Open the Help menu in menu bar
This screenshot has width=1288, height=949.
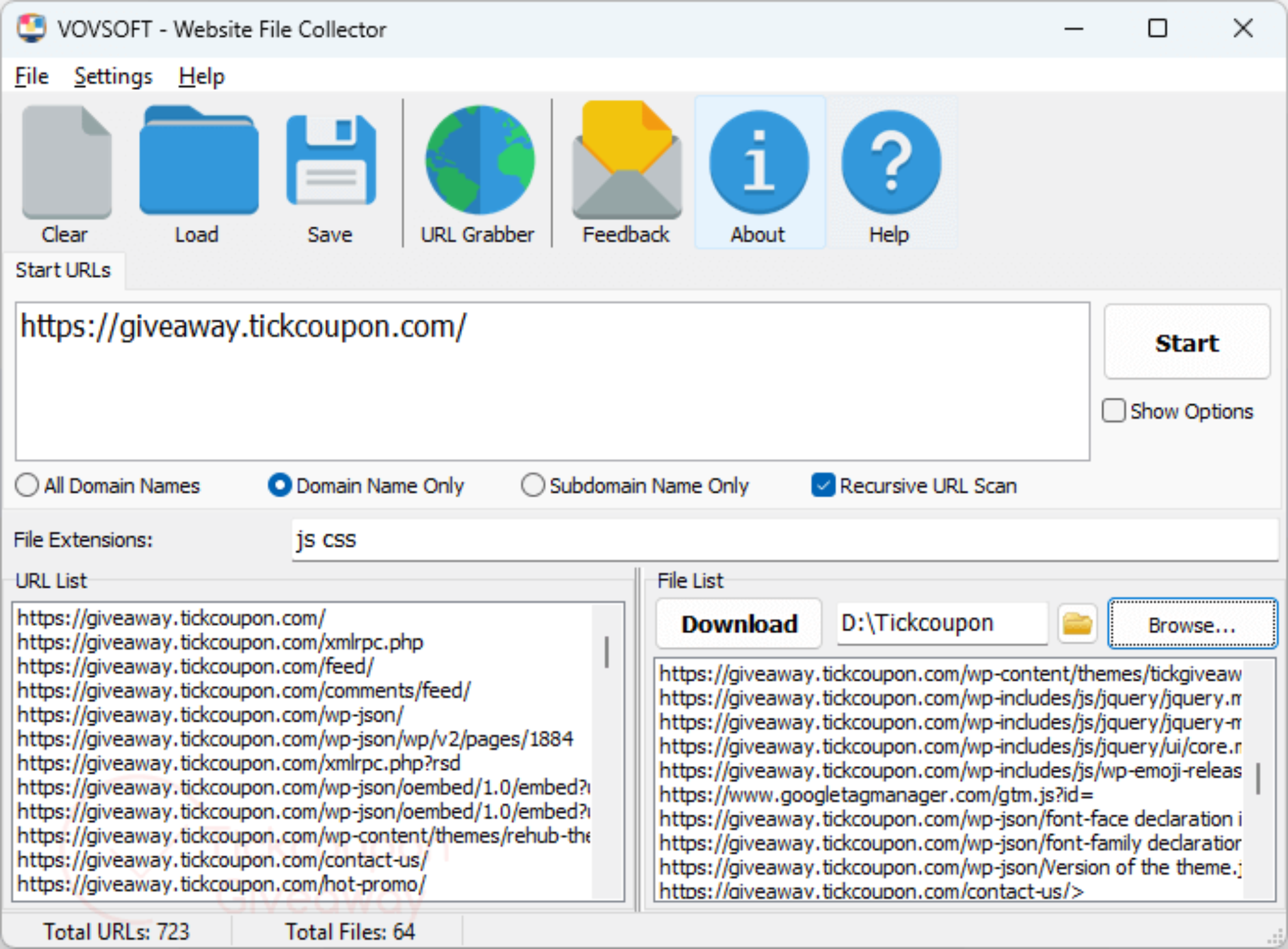[x=201, y=77]
